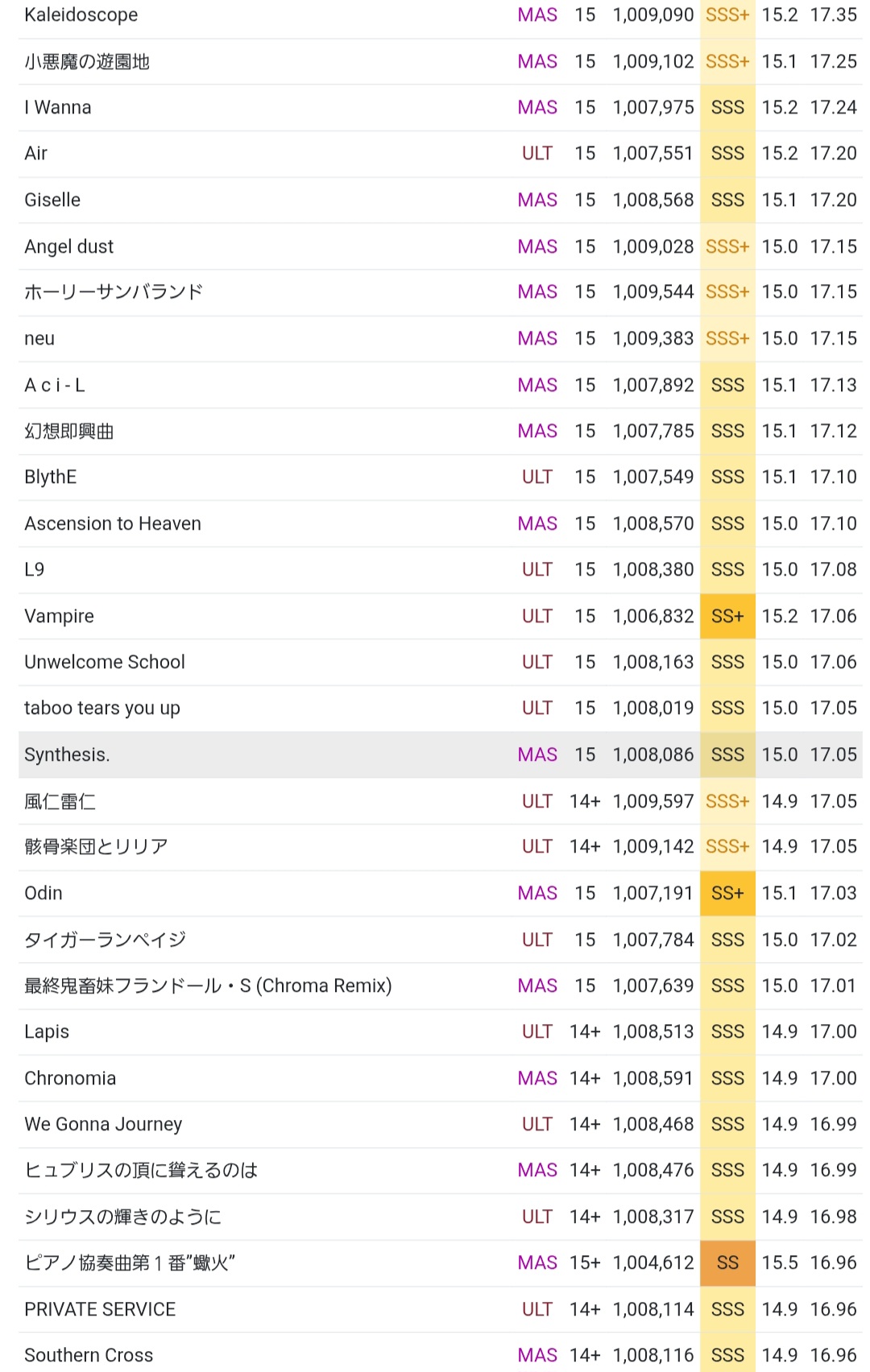
Task: Click the orange SS rank badge for ピアノ協奏曲第1番
Action: click(x=727, y=1263)
